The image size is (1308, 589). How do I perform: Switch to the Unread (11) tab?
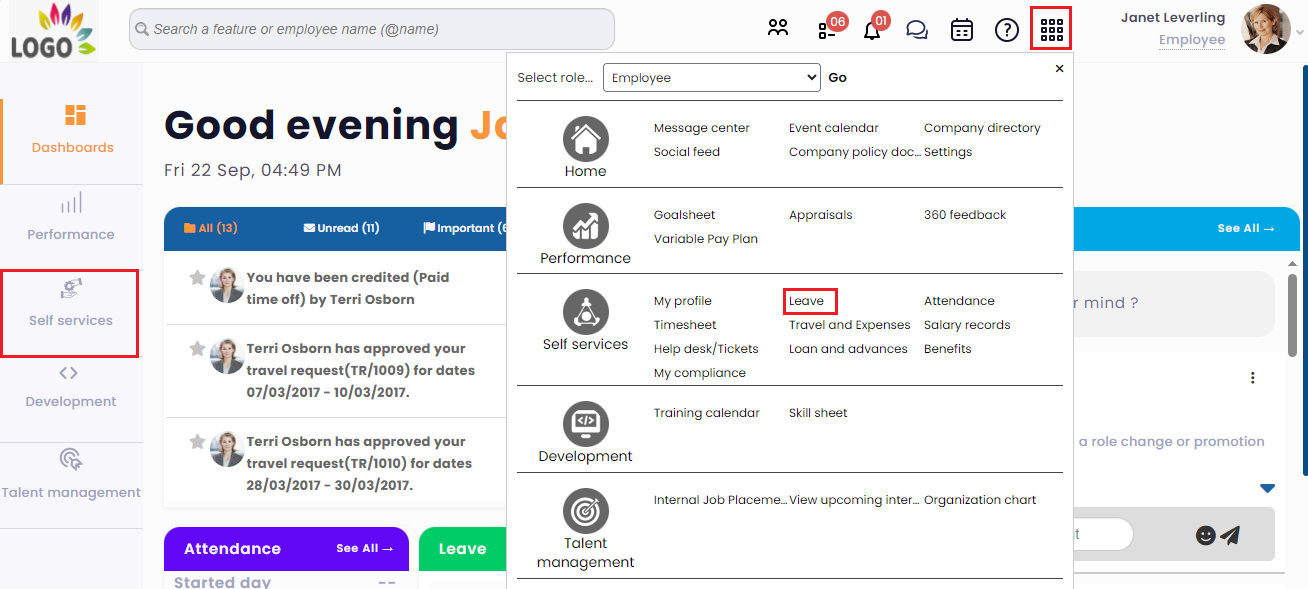[x=341, y=228]
